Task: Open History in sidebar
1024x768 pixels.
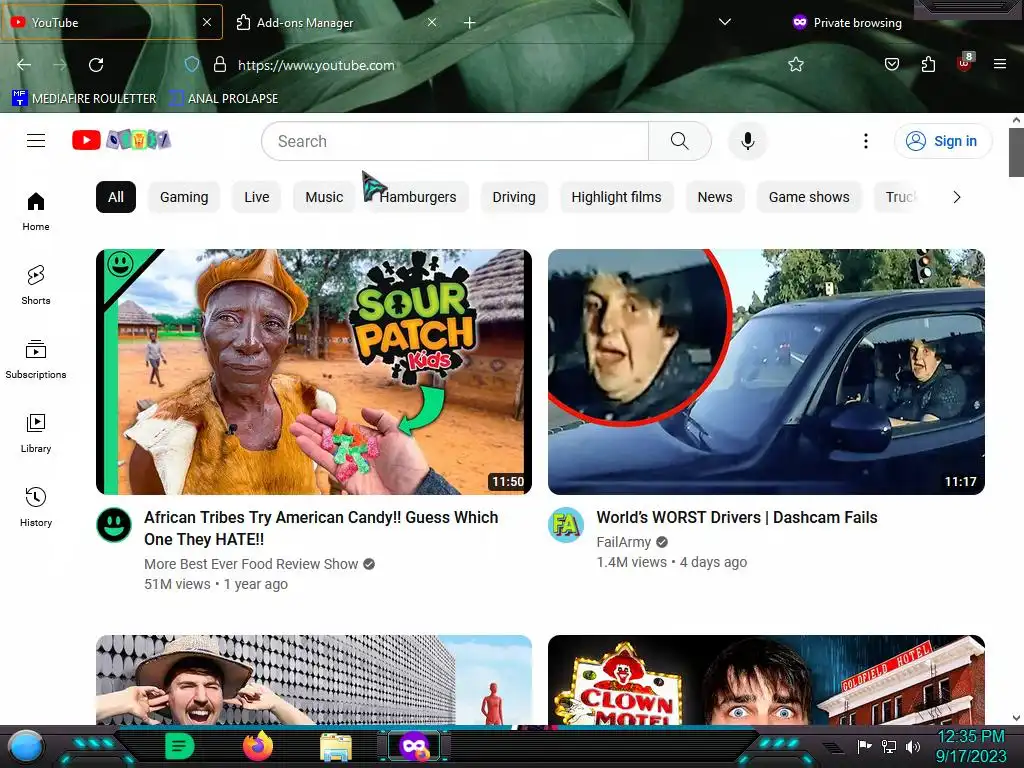Action: pos(36,507)
